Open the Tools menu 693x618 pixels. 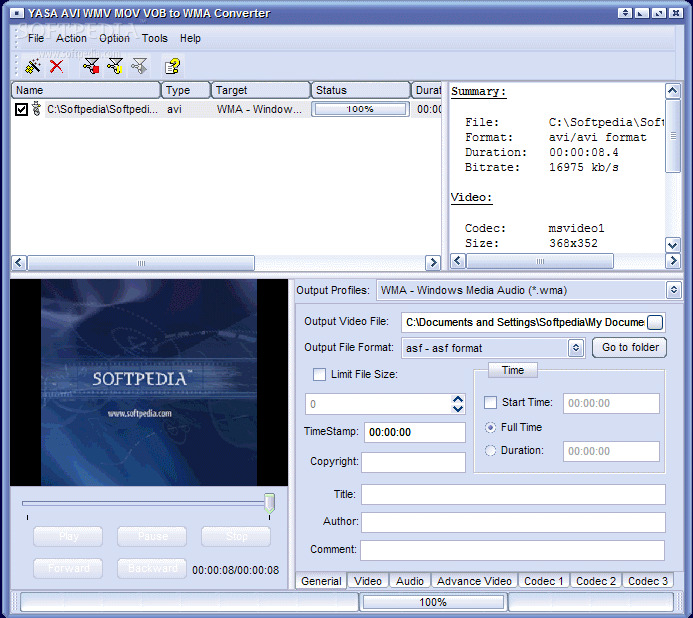pyautogui.click(x=155, y=38)
